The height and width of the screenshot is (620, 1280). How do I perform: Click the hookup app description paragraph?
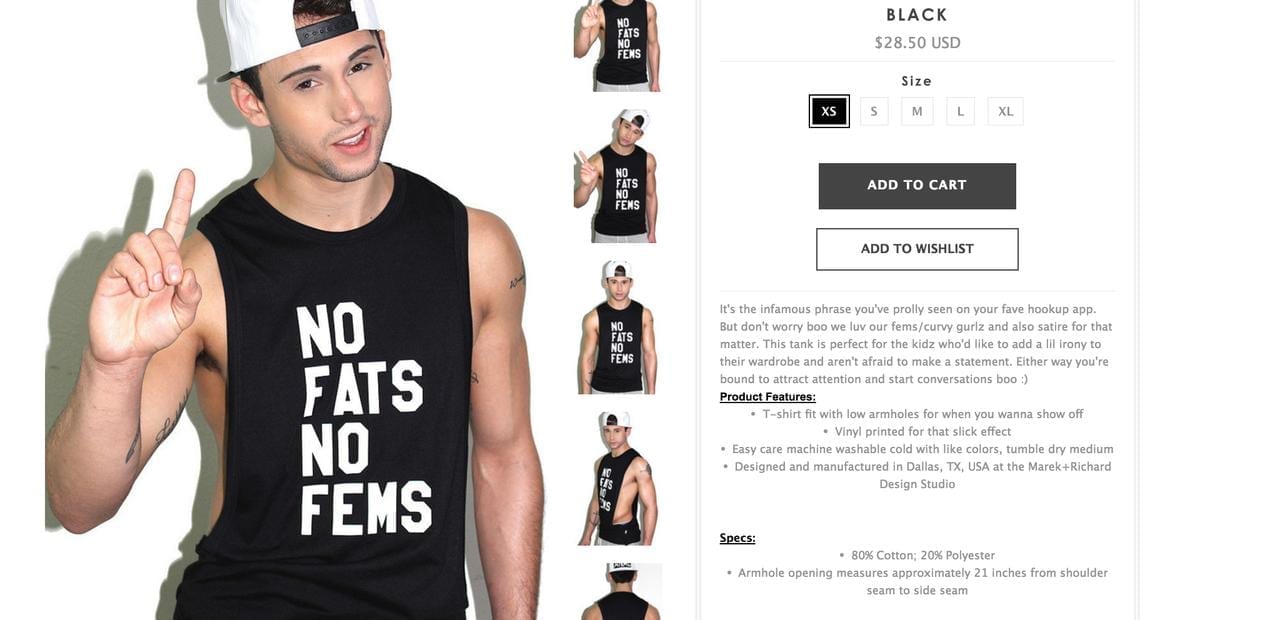pyautogui.click(x=917, y=344)
